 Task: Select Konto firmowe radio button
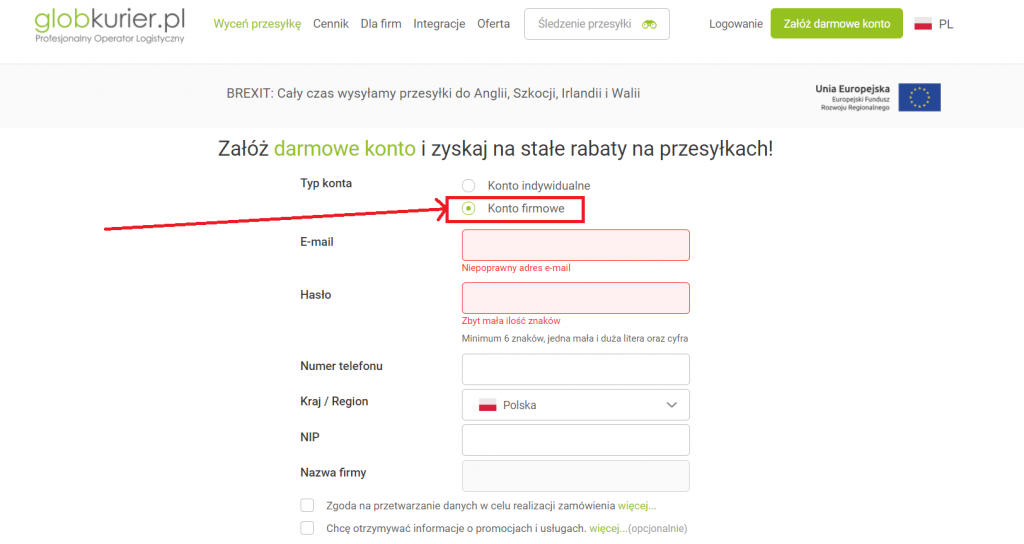click(468, 209)
